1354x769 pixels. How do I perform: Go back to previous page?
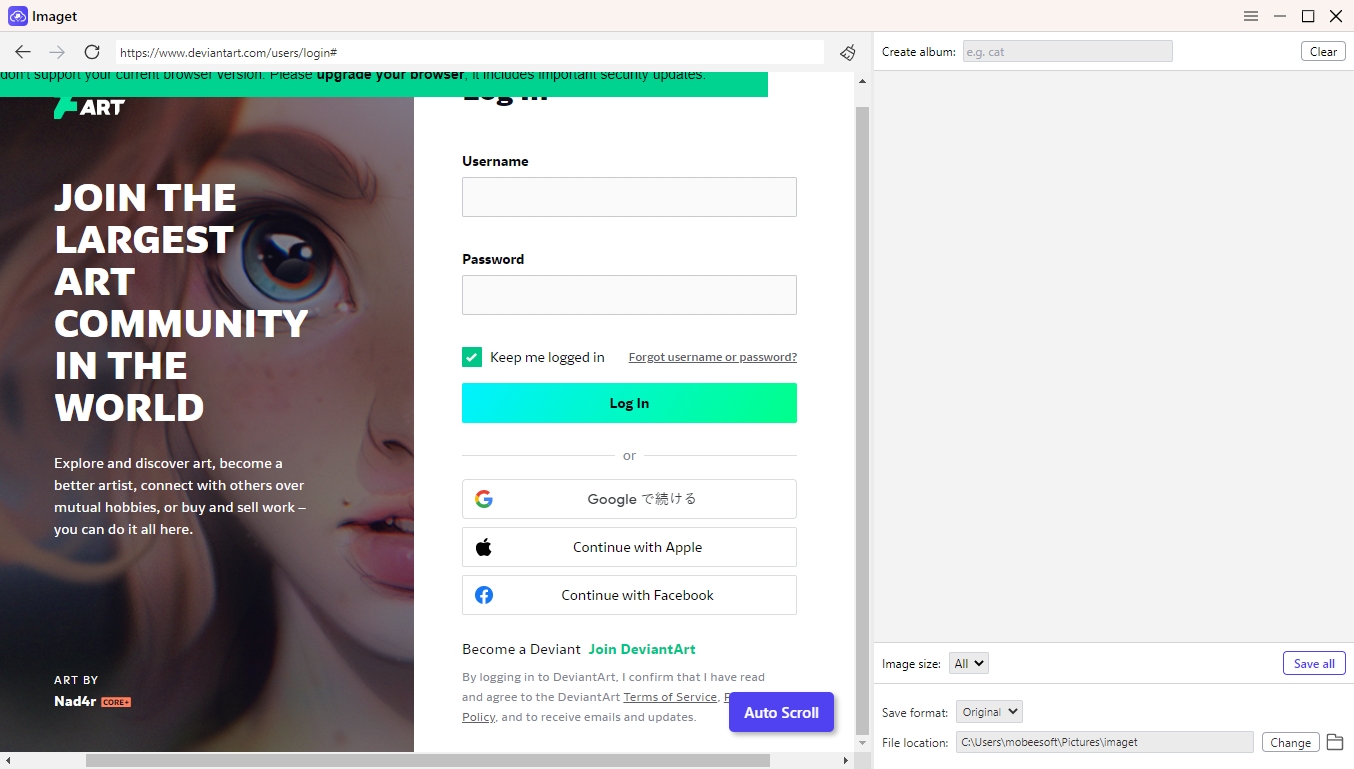coord(23,52)
